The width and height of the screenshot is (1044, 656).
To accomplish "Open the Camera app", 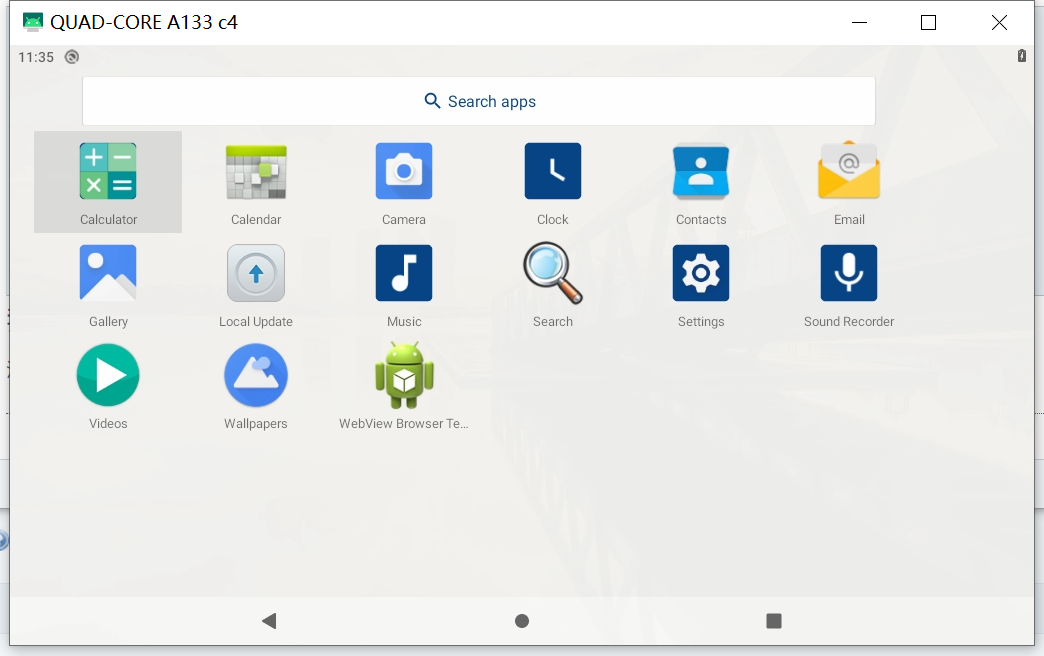I will coord(404,172).
